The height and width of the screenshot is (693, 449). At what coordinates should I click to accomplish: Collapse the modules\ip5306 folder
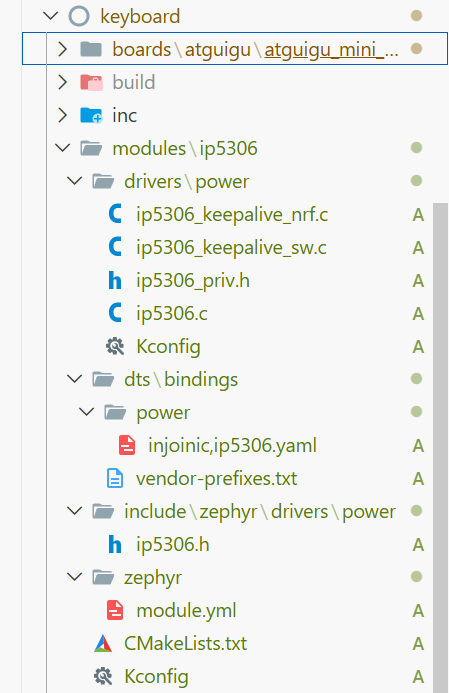(x=63, y=148)
